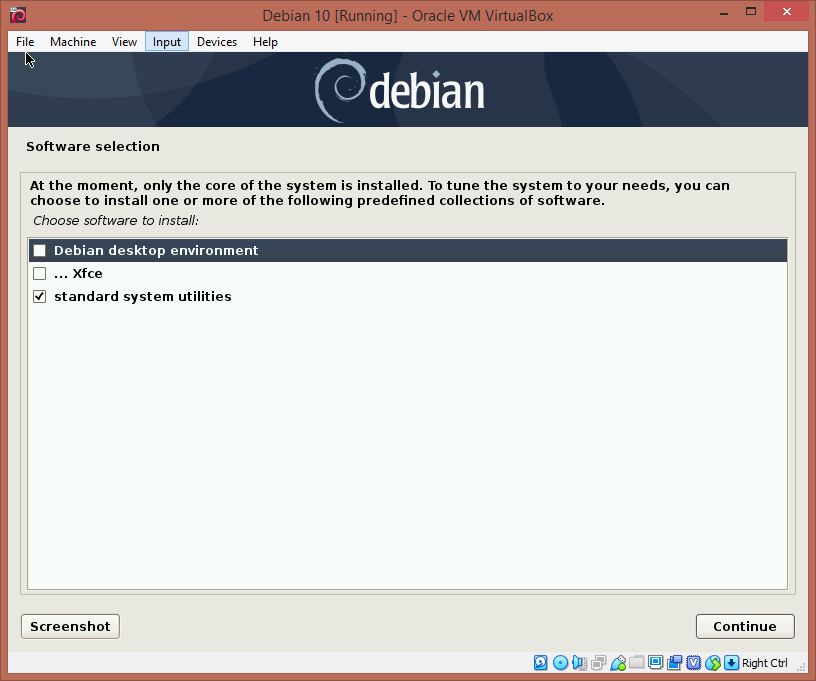Screen dimensions: 816x681
Task: Select the '... Xfce' row text
Action: (x=78, y=274)
